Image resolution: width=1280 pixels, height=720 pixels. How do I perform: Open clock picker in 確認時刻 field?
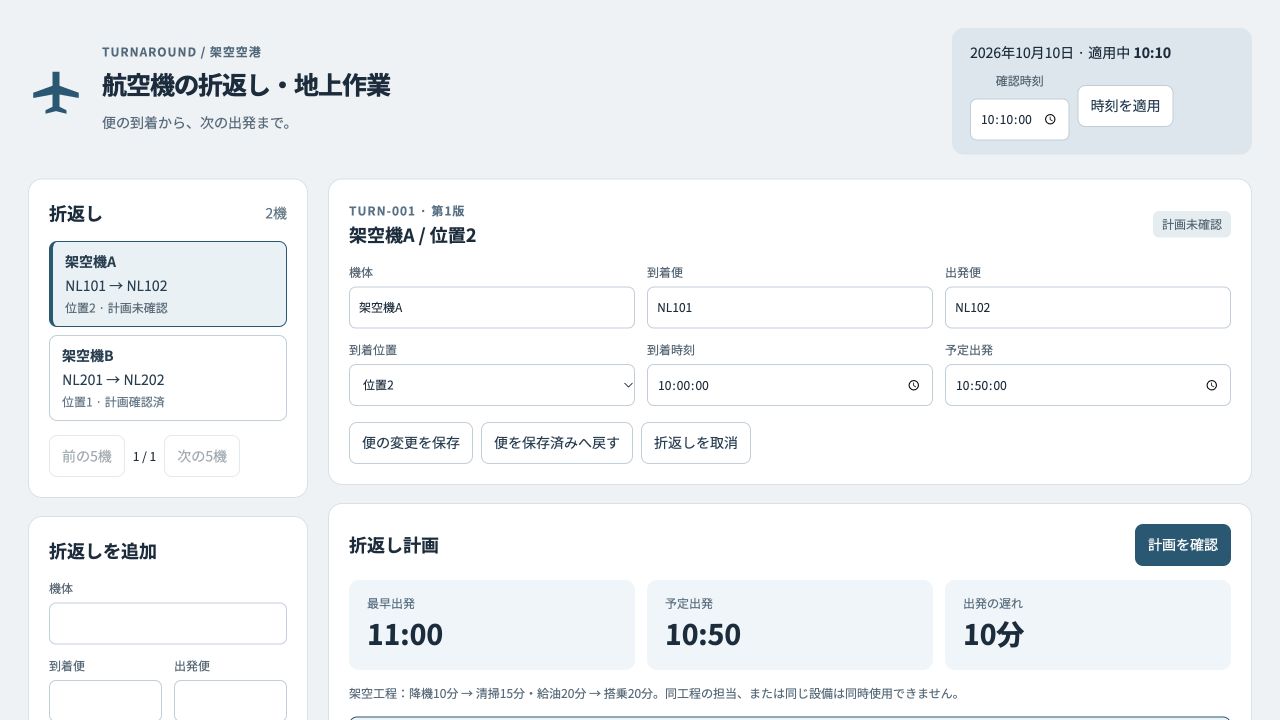tap(1050, 120)
